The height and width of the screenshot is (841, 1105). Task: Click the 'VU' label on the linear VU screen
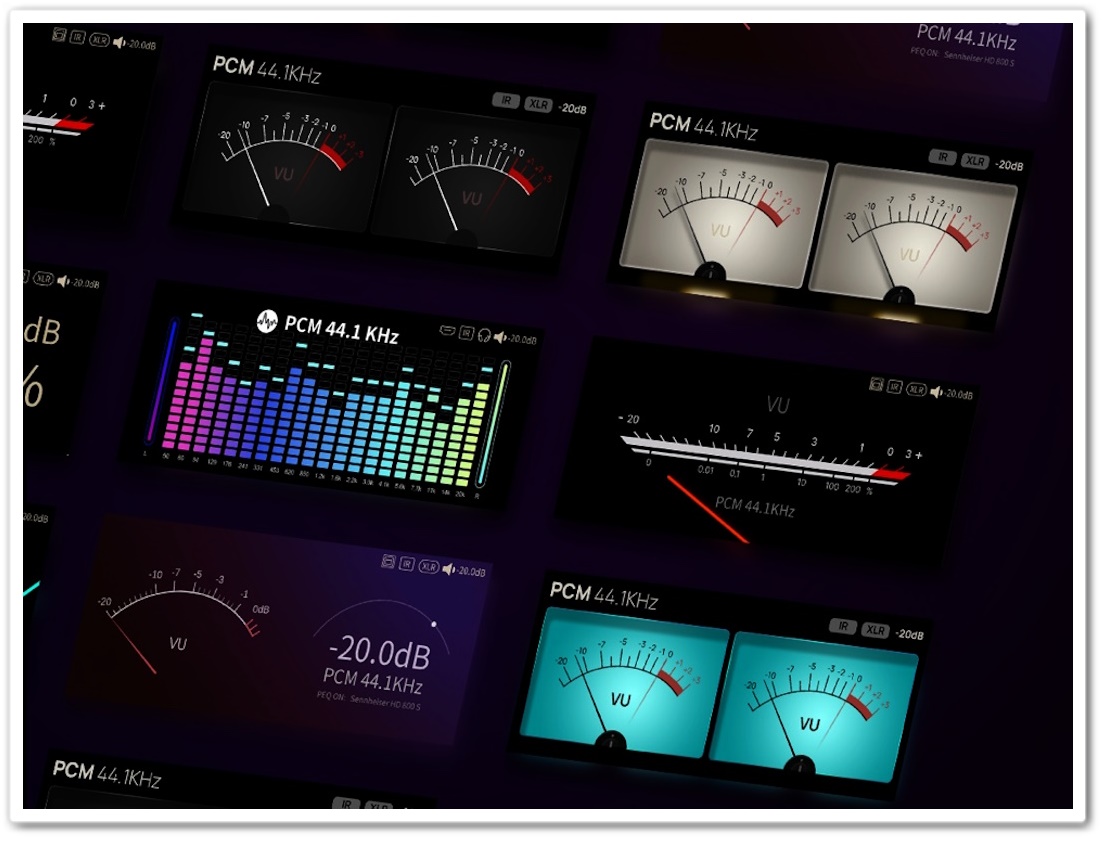778,405
